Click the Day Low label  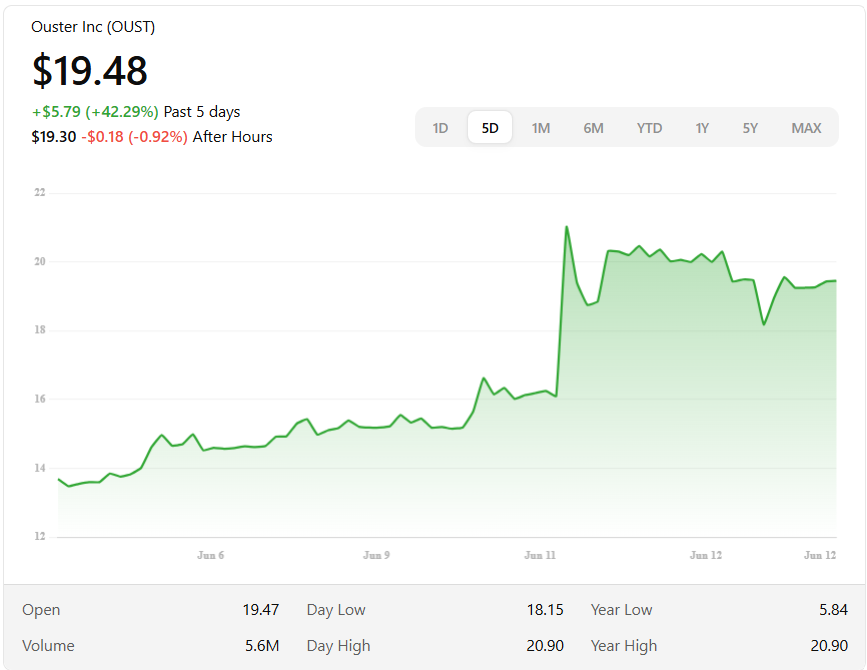pyautogui.click(x=336, y=610)
